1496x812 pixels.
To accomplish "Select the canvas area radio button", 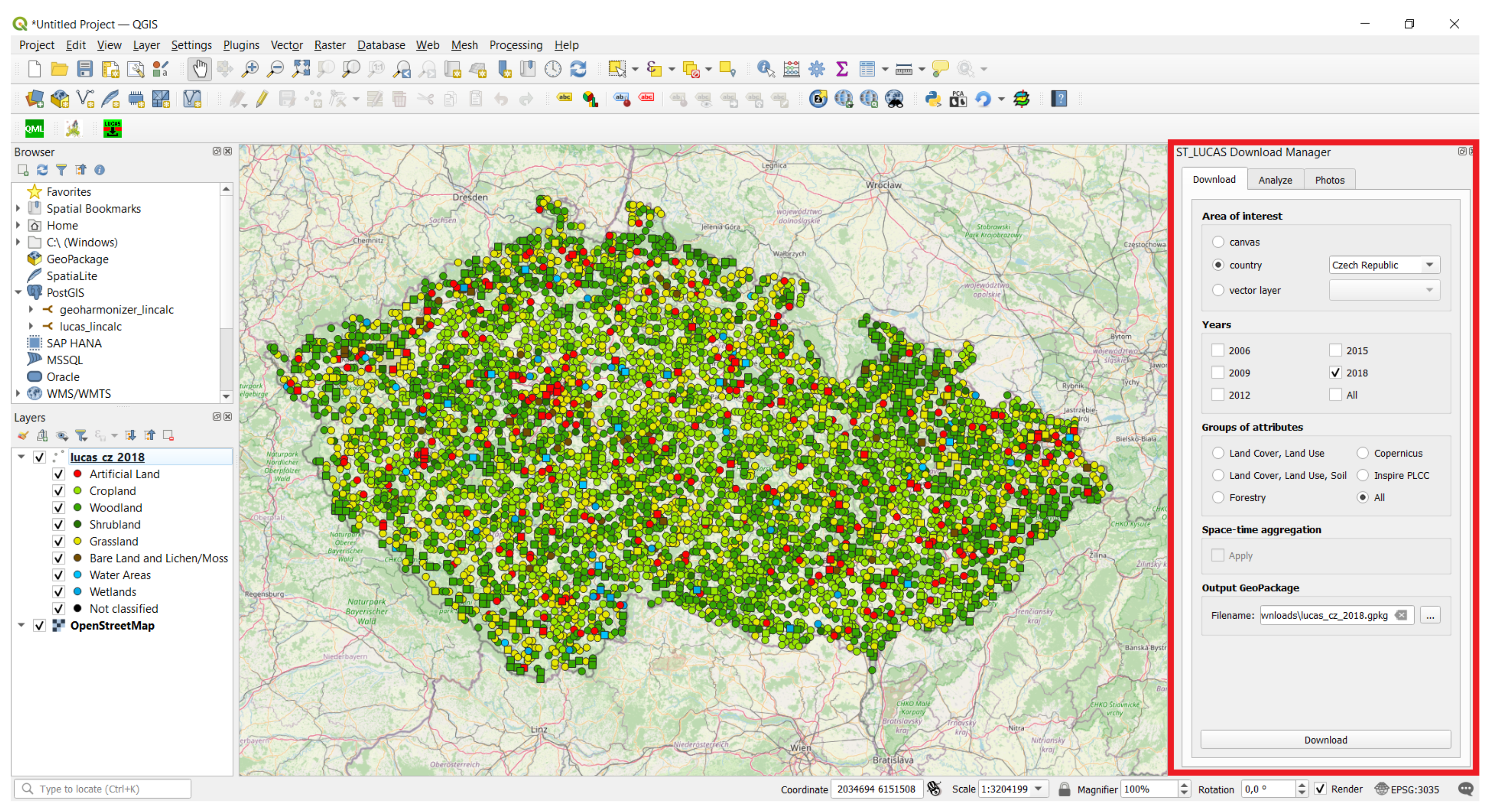I will coord(1218,242).
